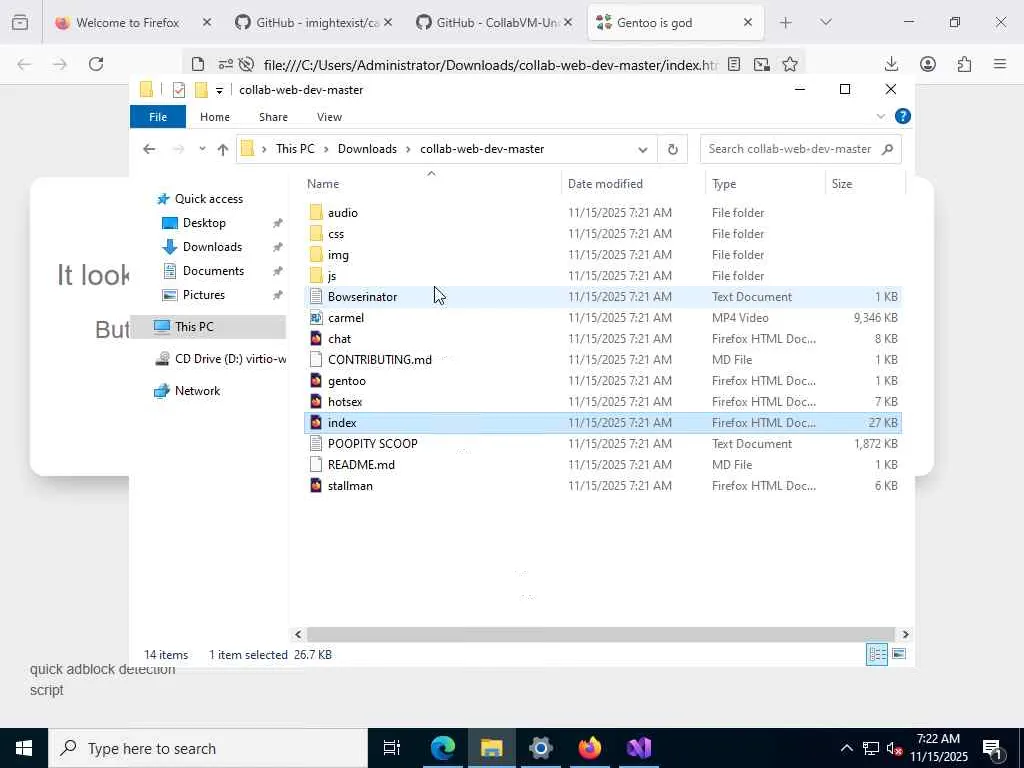Go up one folder level in Explorer
1024x768 pixels.
223,149
